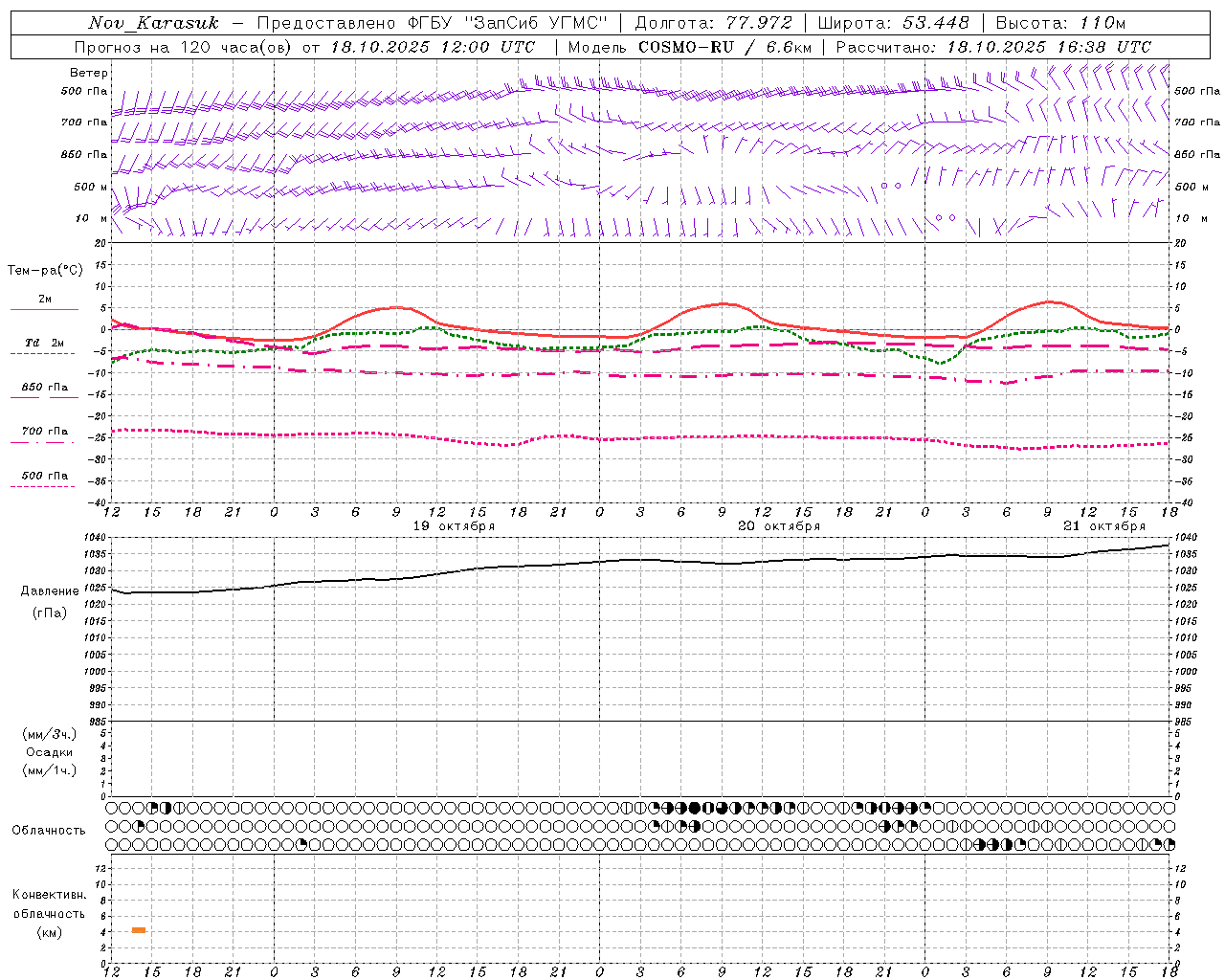The height and width of the screenshot is (980, 1225).
Task: Click the Ветер panel label
Action: click(x=89, y=73)
